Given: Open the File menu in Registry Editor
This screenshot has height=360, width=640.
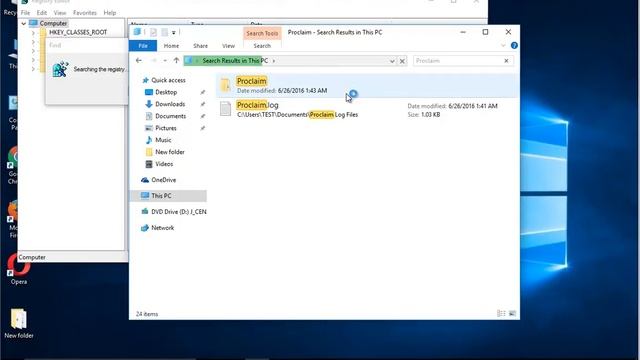Looking at the screenshot, I should click(25, 13).
